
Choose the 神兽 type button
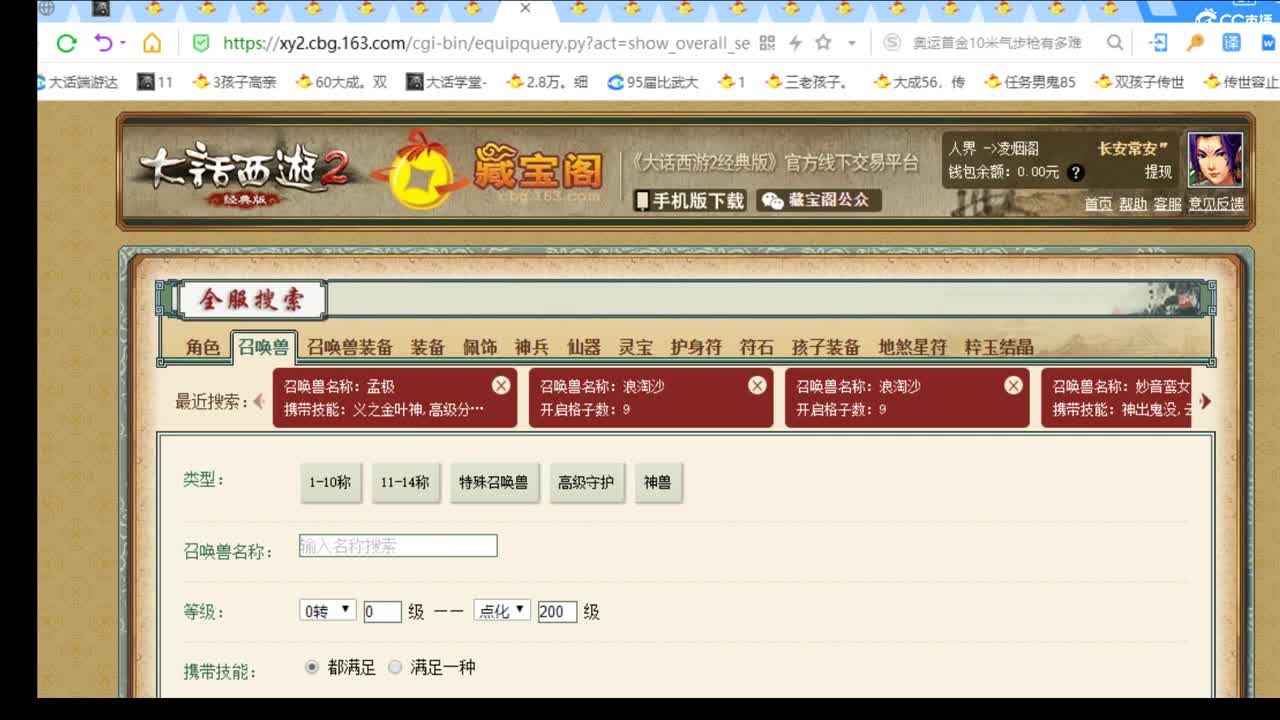coord(657,482)
